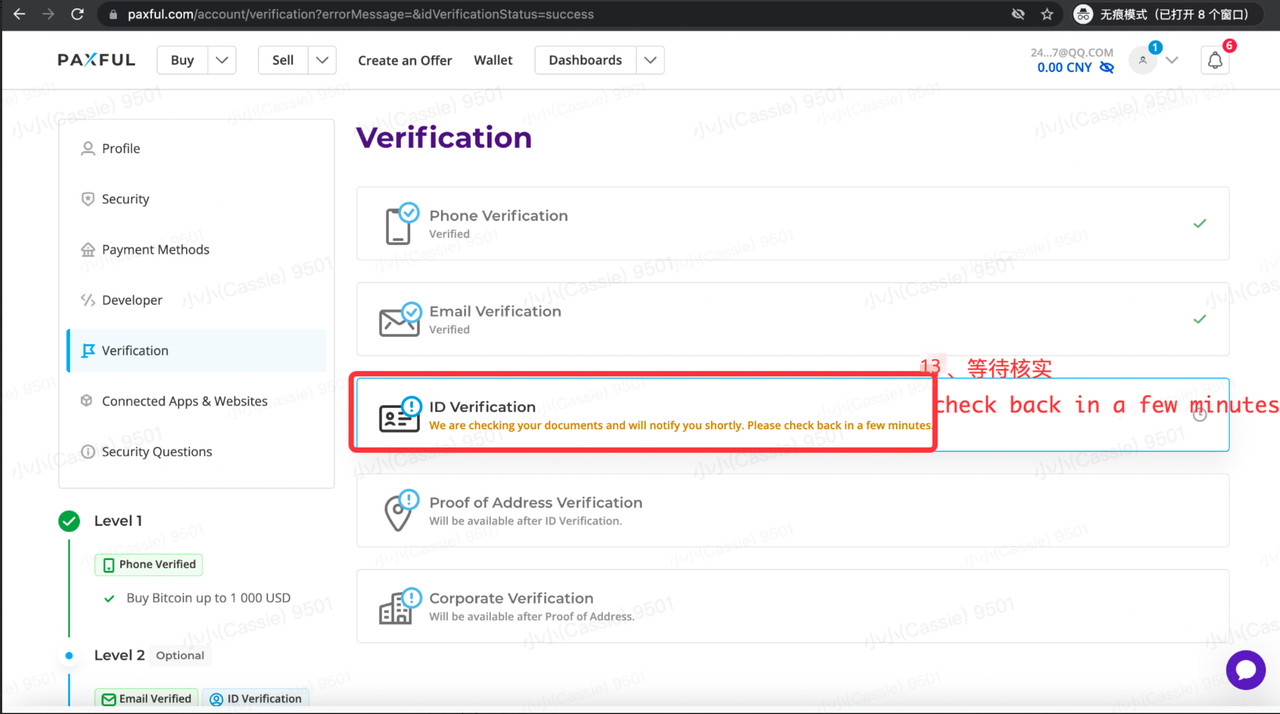
Task: Open the notifications bell icon
Action: tap(1215, 61)
